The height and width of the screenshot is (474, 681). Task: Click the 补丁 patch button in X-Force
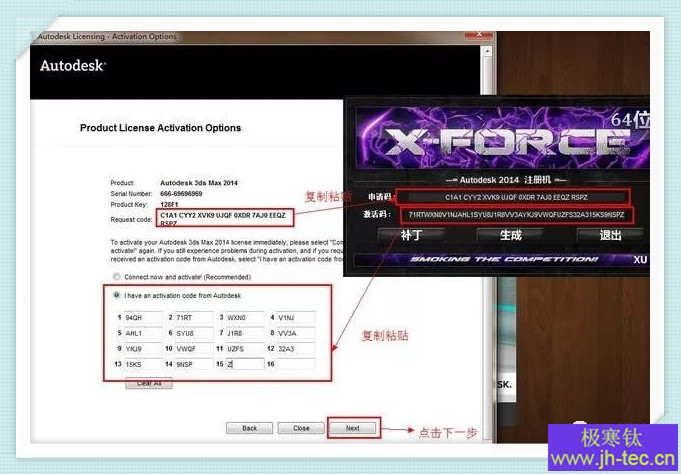(411, 235)
